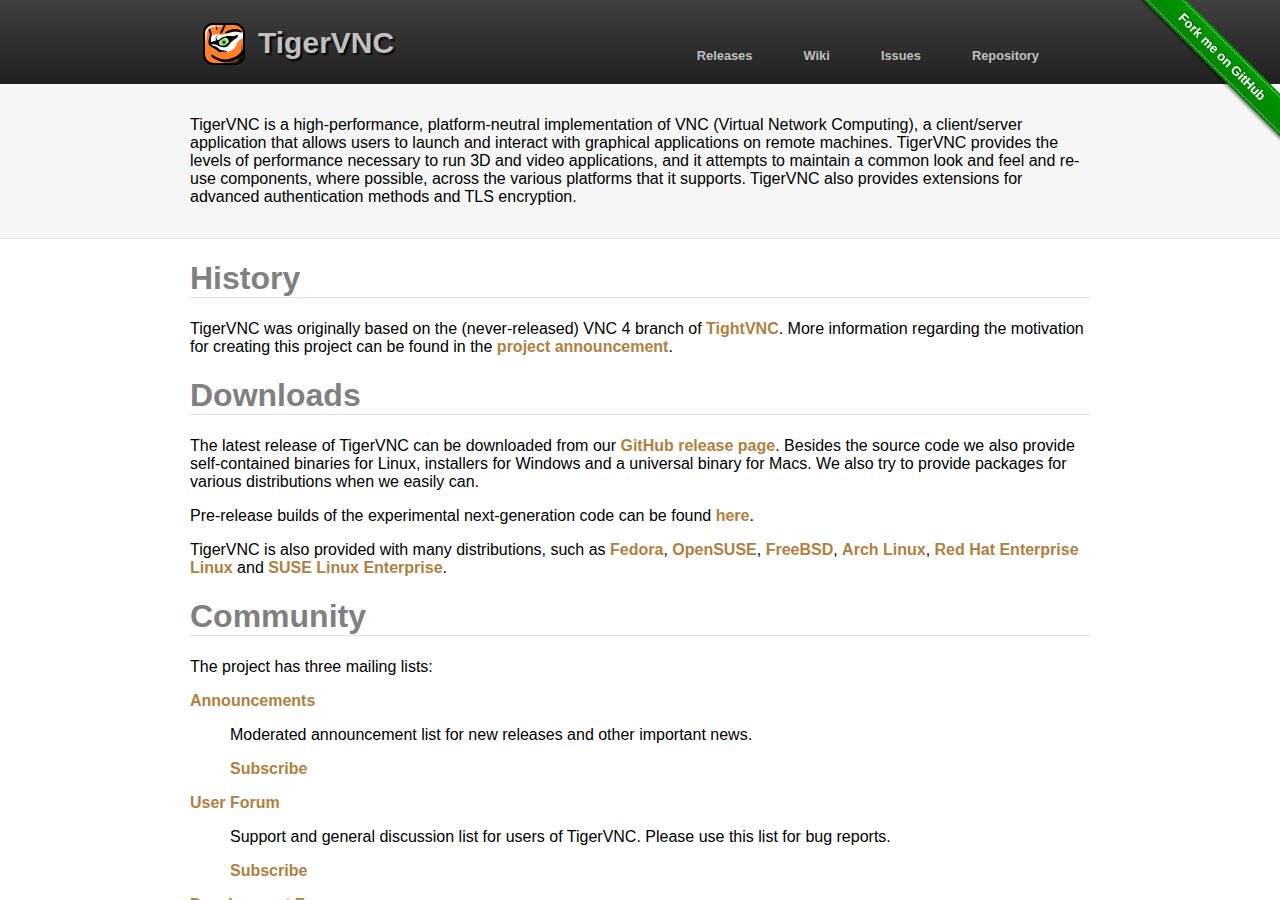Go to the Wiki page
Screen dimensions: 1280x900
pyautogui.click(x=816, y=56)
